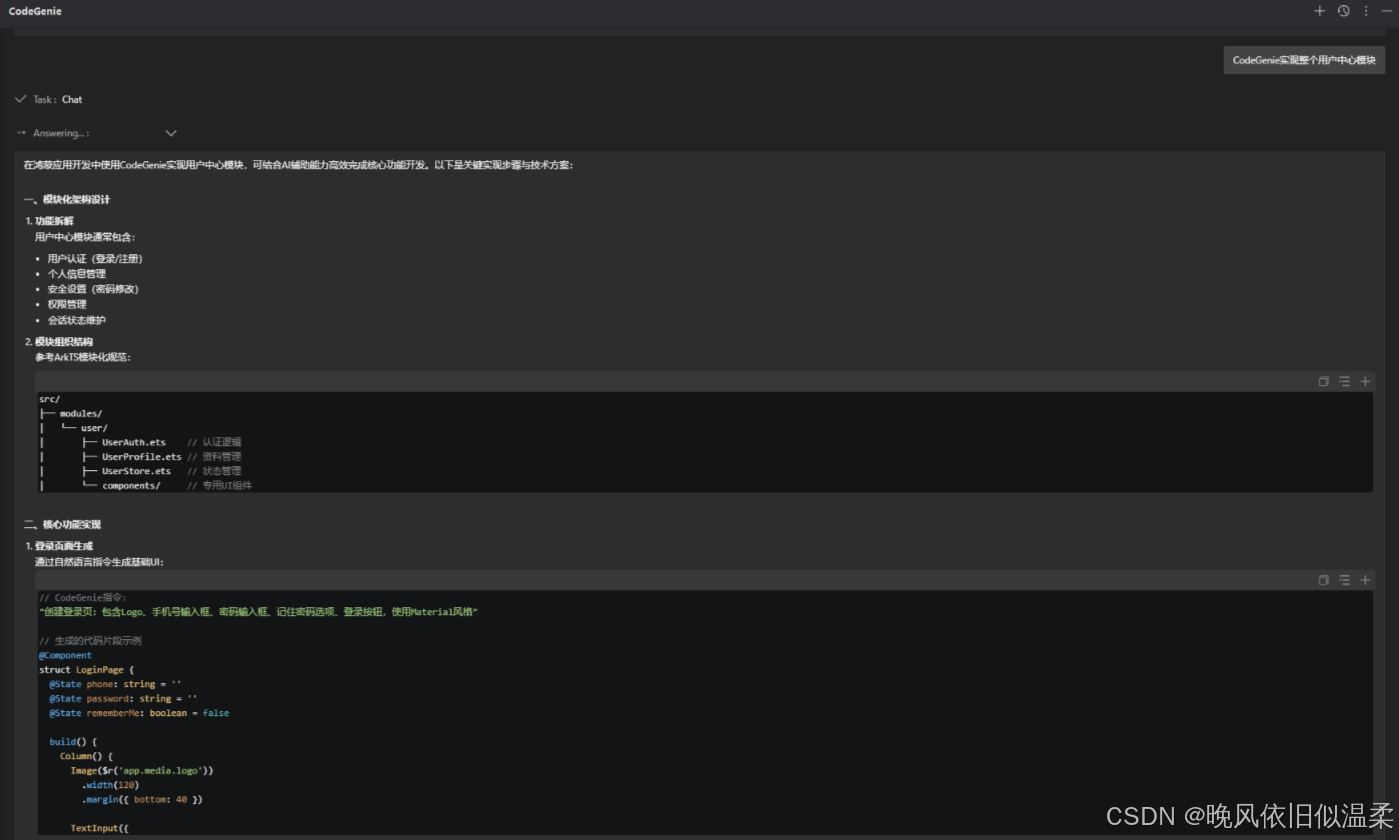This screenshot has height=840, width=1399.
Task: Click the heading 一、模块化架构设计
Action: coord(67,199)
